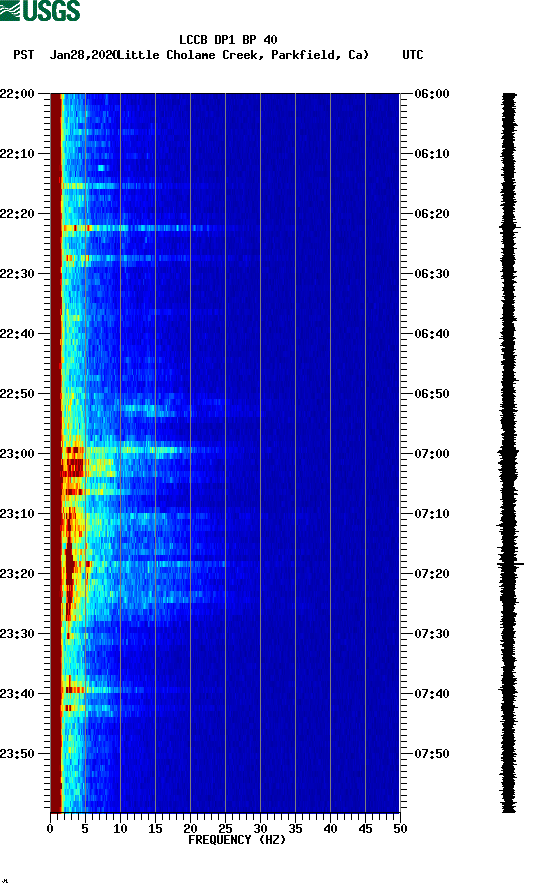Click the 'Jan28,2020' date text

[x=84, y=55]
